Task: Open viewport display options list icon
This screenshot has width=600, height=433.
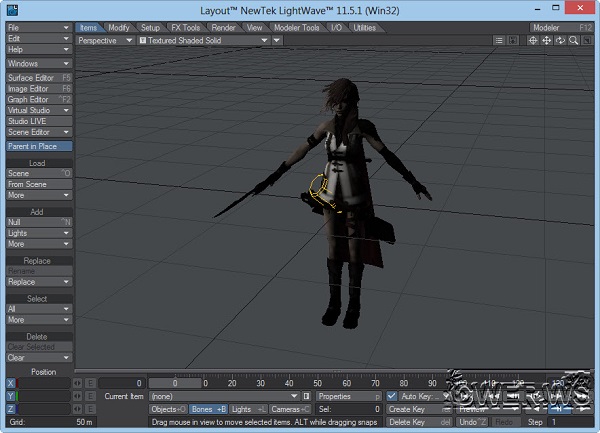Action: coord(499,41)
